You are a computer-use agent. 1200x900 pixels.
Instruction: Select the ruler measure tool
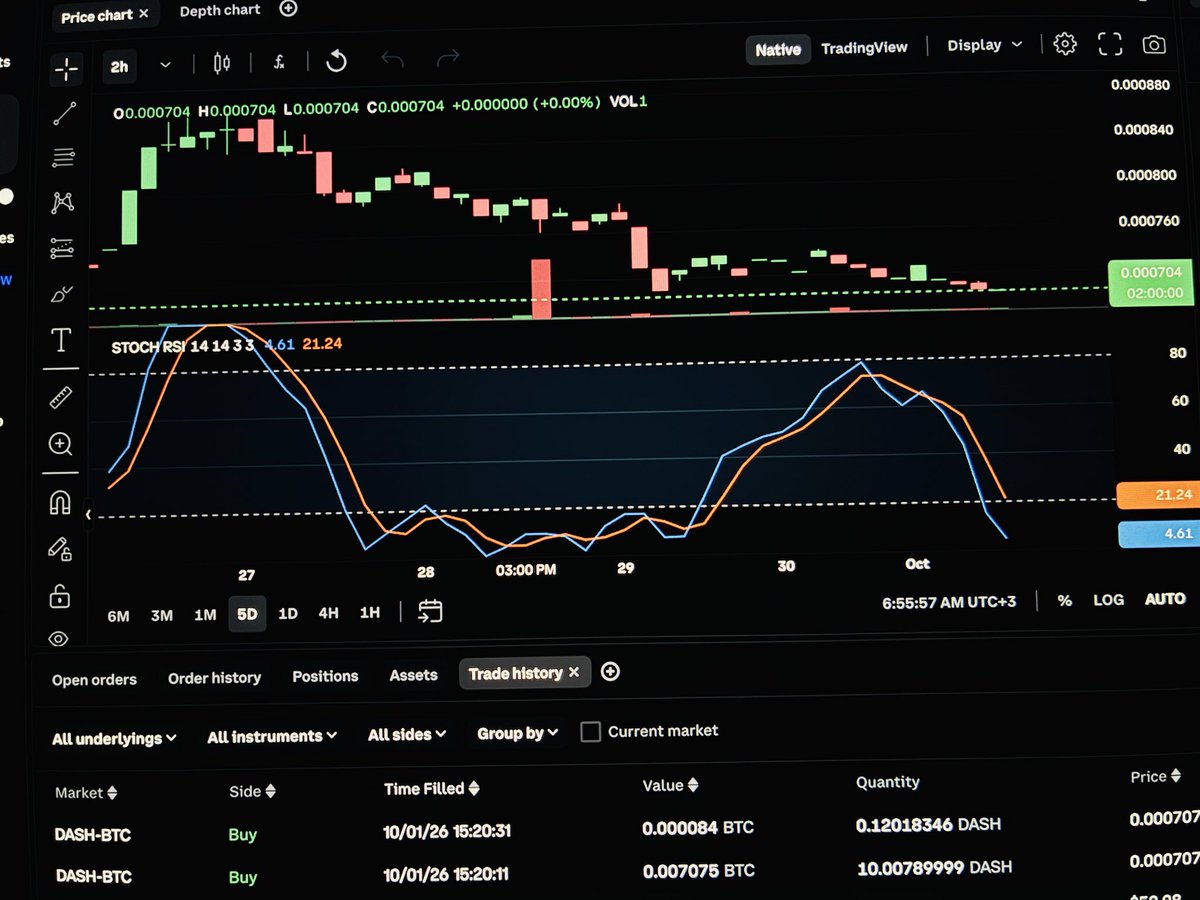tap(61, 398)
